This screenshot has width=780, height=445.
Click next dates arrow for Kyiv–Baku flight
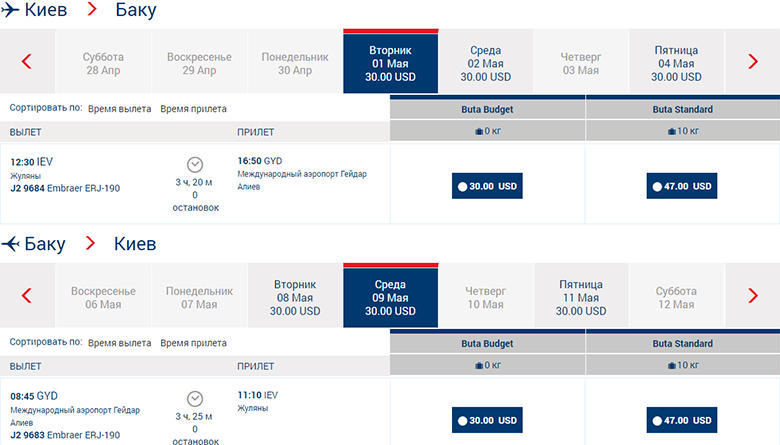tap(753, 62)
